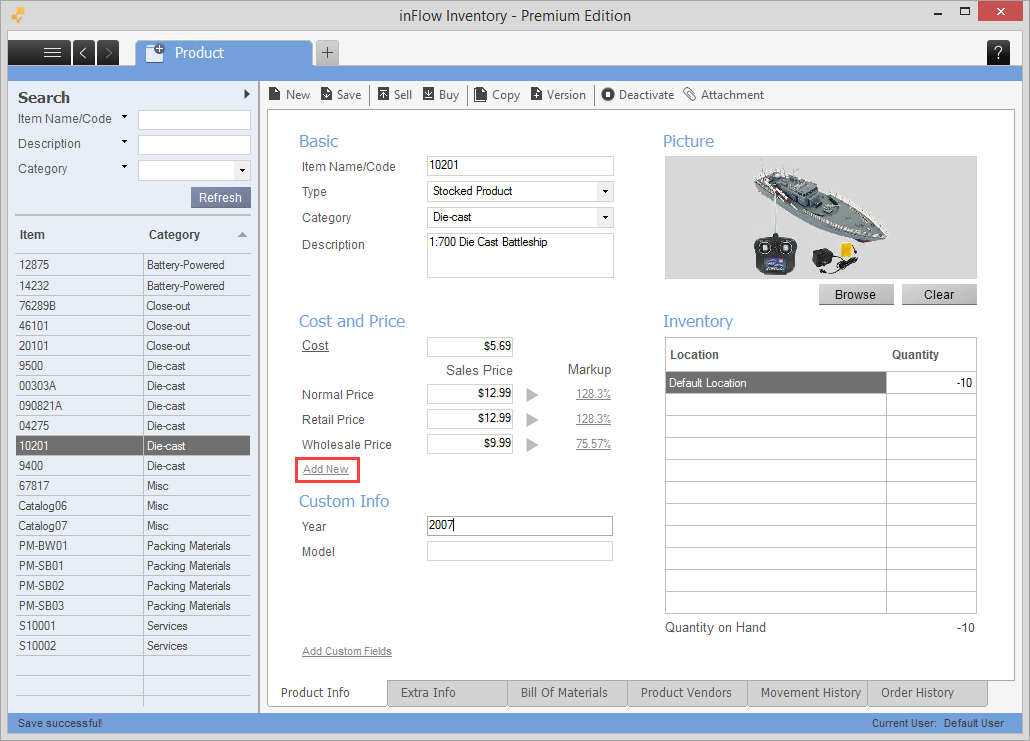
Task: Open the main hamburger menu
Action: coord(39,53)
